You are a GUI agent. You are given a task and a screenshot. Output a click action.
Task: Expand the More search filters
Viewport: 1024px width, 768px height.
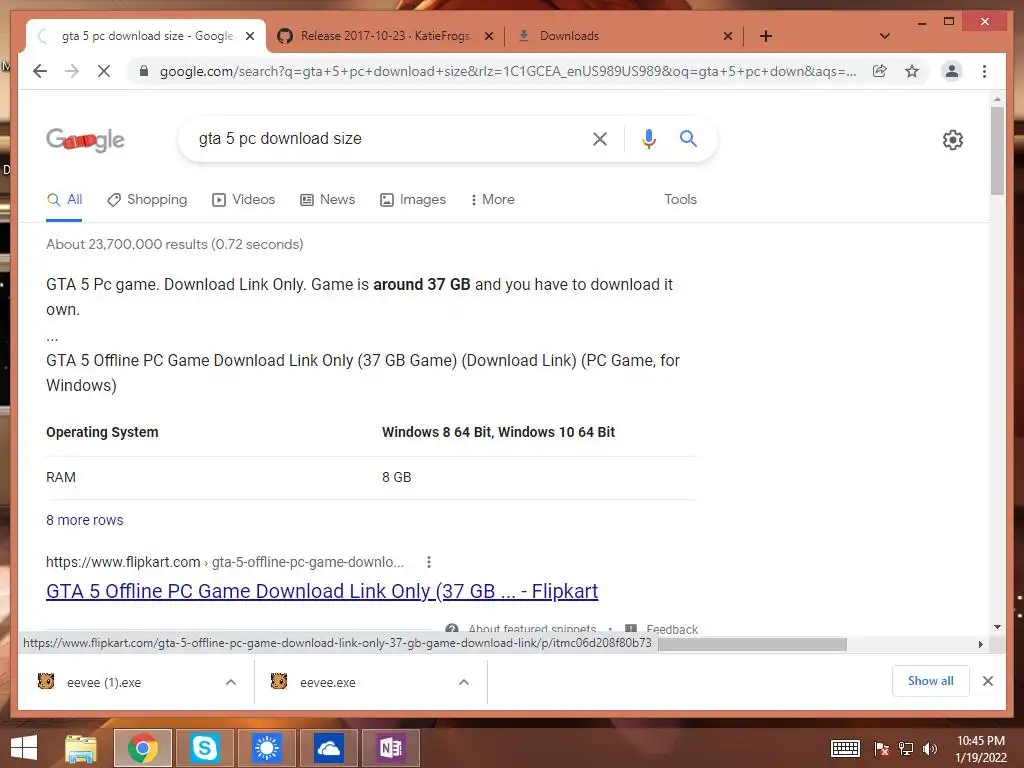492,200
